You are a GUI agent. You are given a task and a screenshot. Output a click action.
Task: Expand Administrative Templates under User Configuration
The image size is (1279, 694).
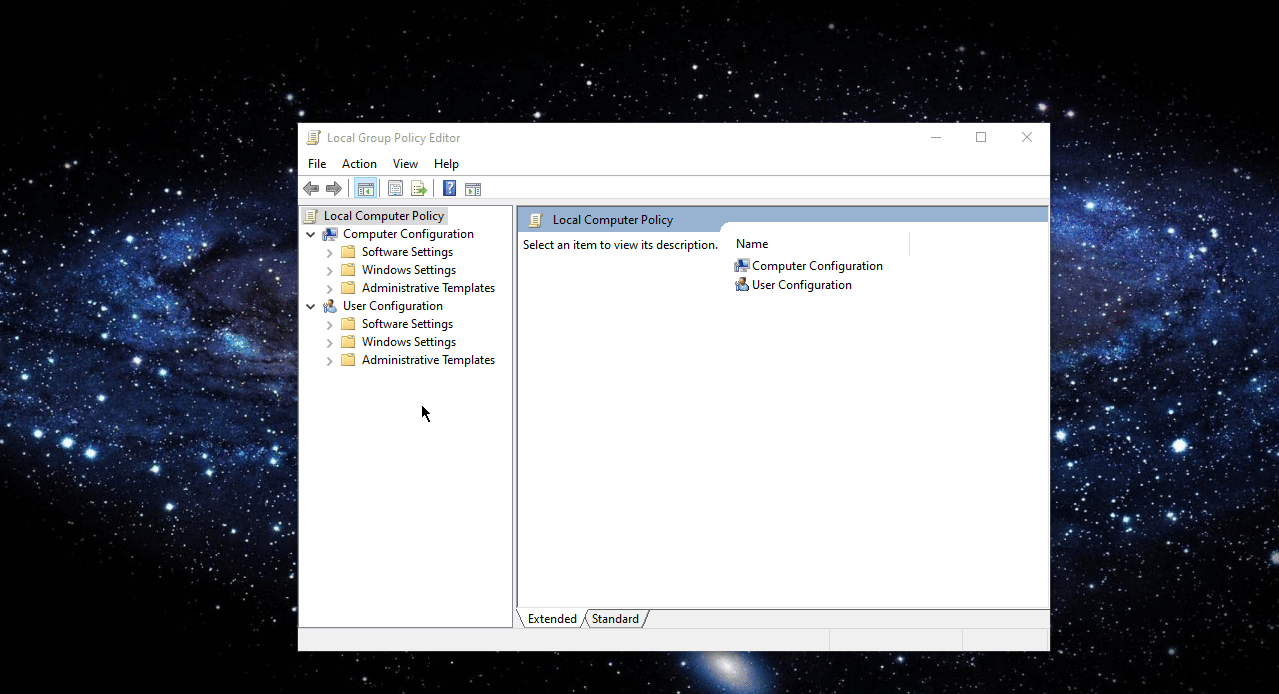(x=330, y=360)
